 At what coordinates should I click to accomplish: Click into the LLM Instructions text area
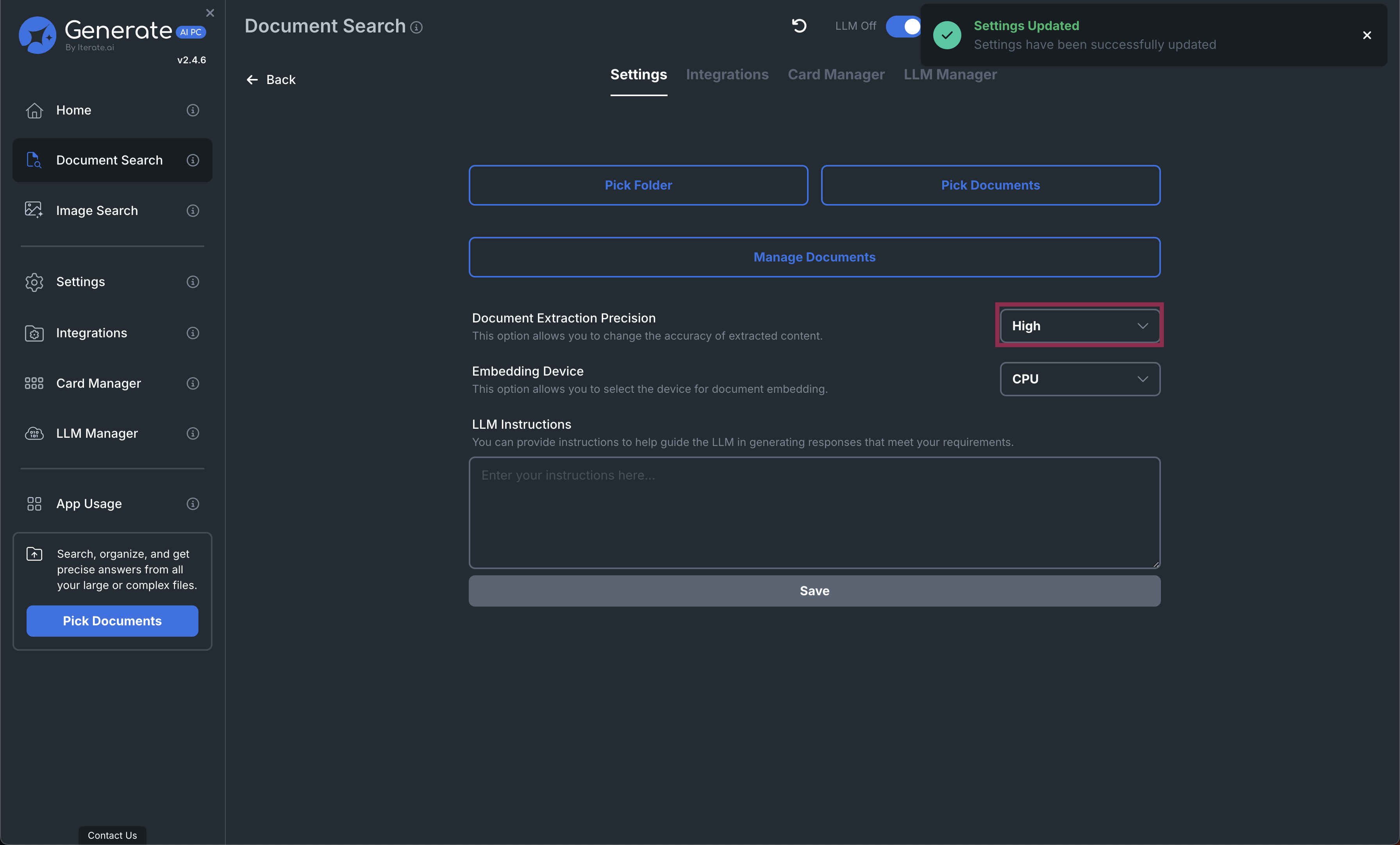[x=814, y=512]
